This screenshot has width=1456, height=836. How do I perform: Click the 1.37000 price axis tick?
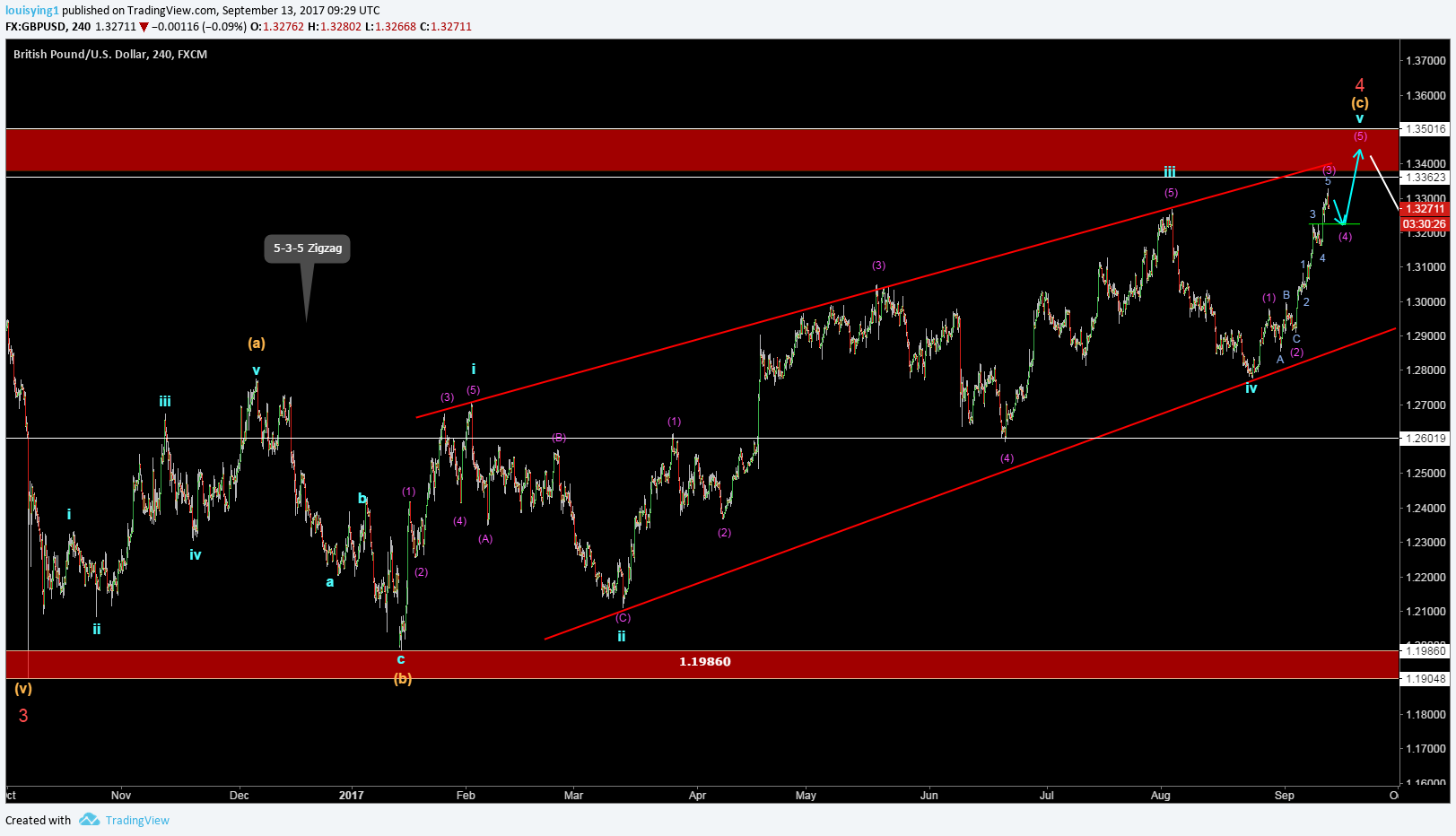pos(1425,61)
